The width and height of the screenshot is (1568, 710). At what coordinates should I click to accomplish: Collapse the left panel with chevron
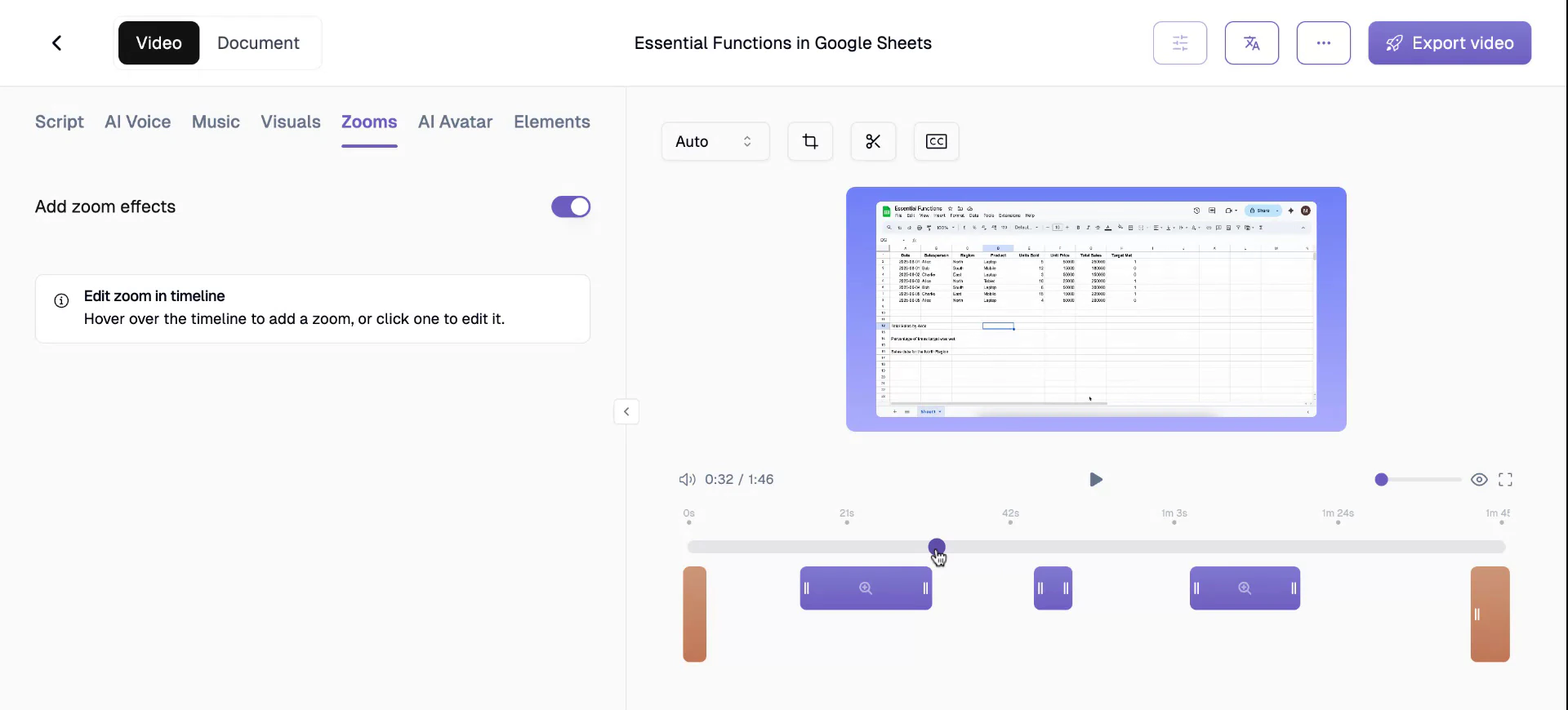pos(626,411)
